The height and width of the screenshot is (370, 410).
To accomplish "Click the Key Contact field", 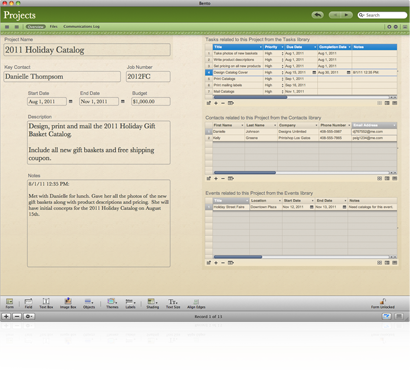I will [62, 76].
